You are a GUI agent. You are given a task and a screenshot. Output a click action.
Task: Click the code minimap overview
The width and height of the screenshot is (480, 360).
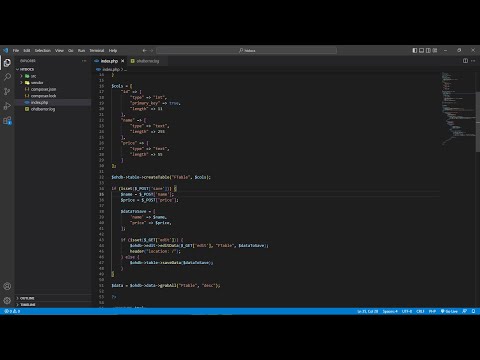pos(458,108)
